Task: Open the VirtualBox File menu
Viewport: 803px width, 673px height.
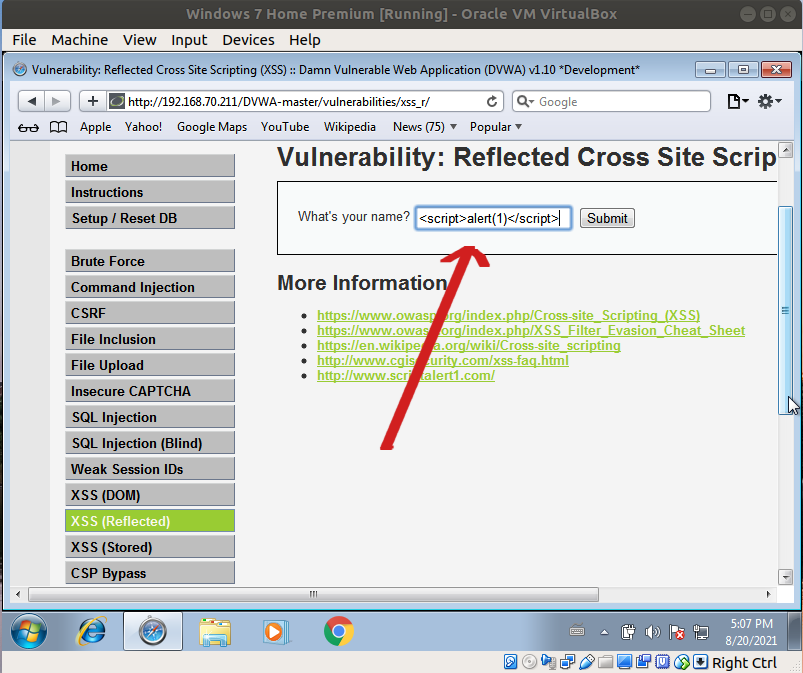Action: tap(24, 40)
